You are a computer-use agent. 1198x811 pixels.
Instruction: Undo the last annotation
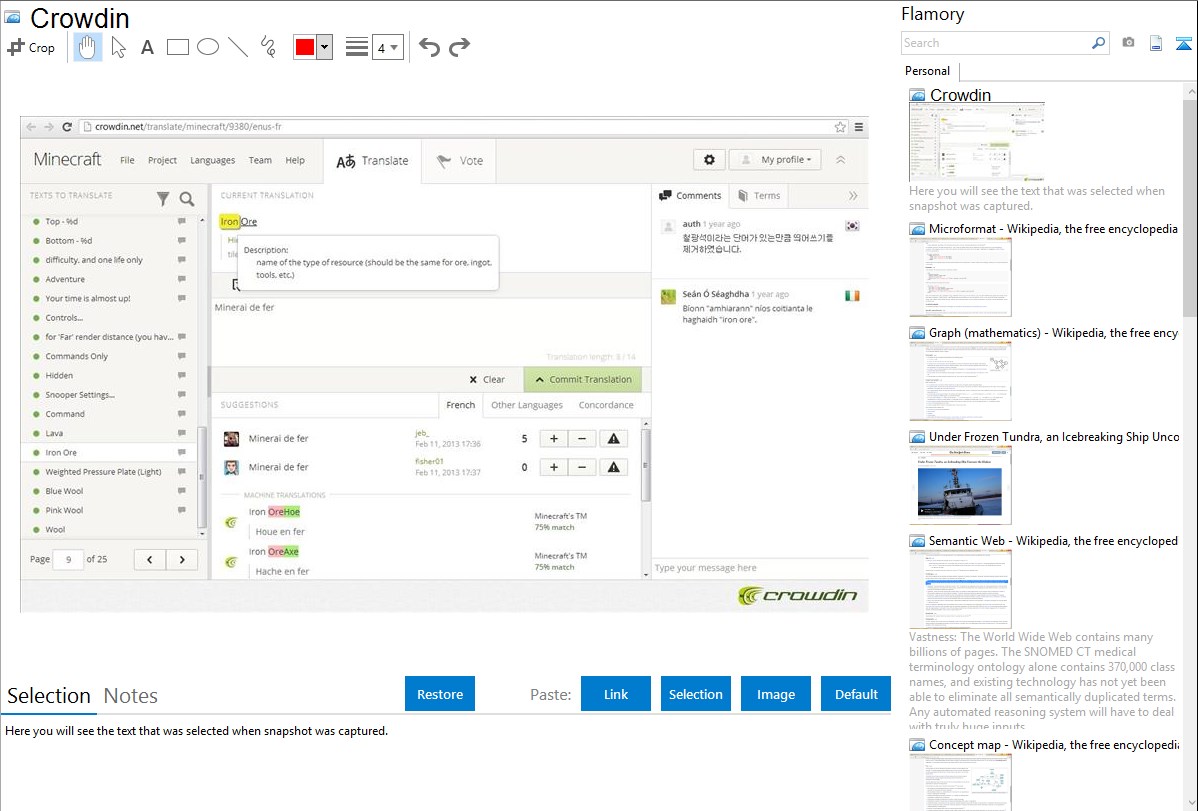429,47
